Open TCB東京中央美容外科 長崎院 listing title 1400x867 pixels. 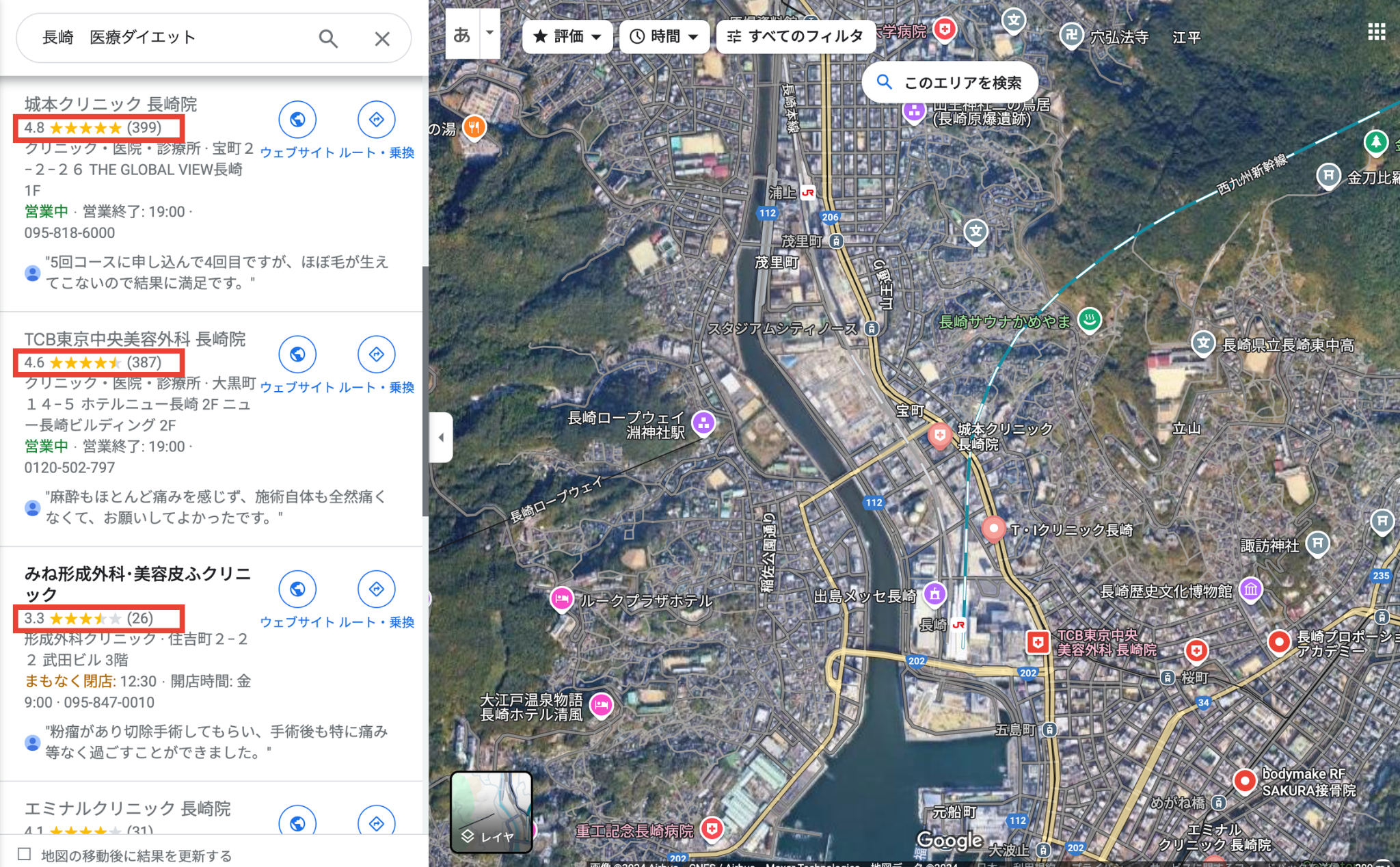pos(135,339)
